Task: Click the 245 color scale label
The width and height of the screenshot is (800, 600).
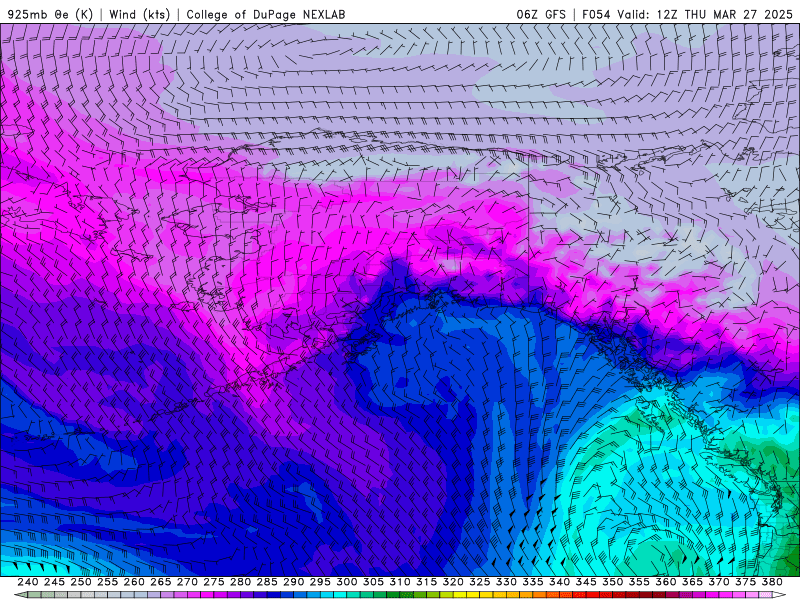Action: click(54, 582)
